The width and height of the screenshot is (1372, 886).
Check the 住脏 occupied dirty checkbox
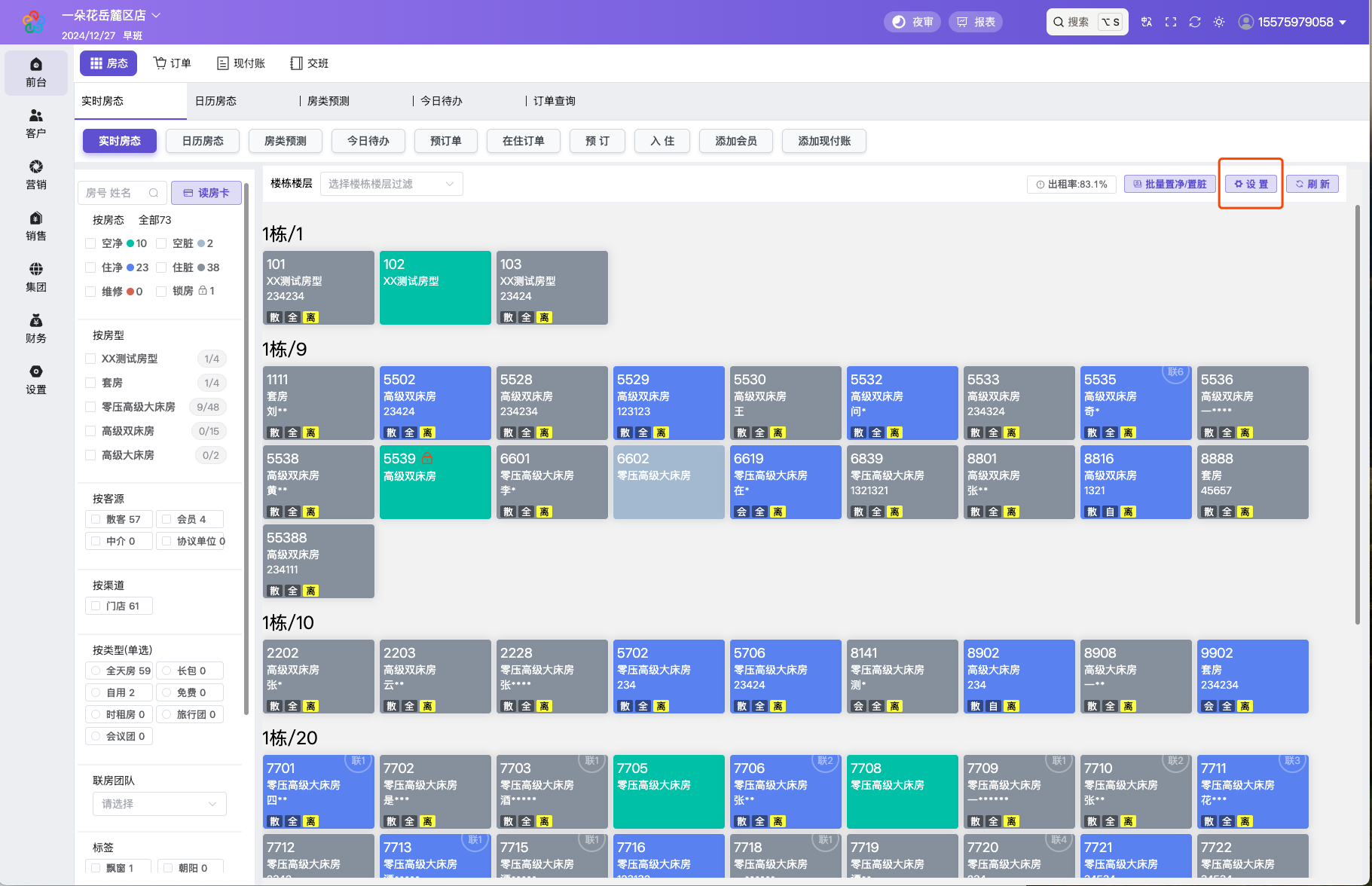[x=161, y=267]
